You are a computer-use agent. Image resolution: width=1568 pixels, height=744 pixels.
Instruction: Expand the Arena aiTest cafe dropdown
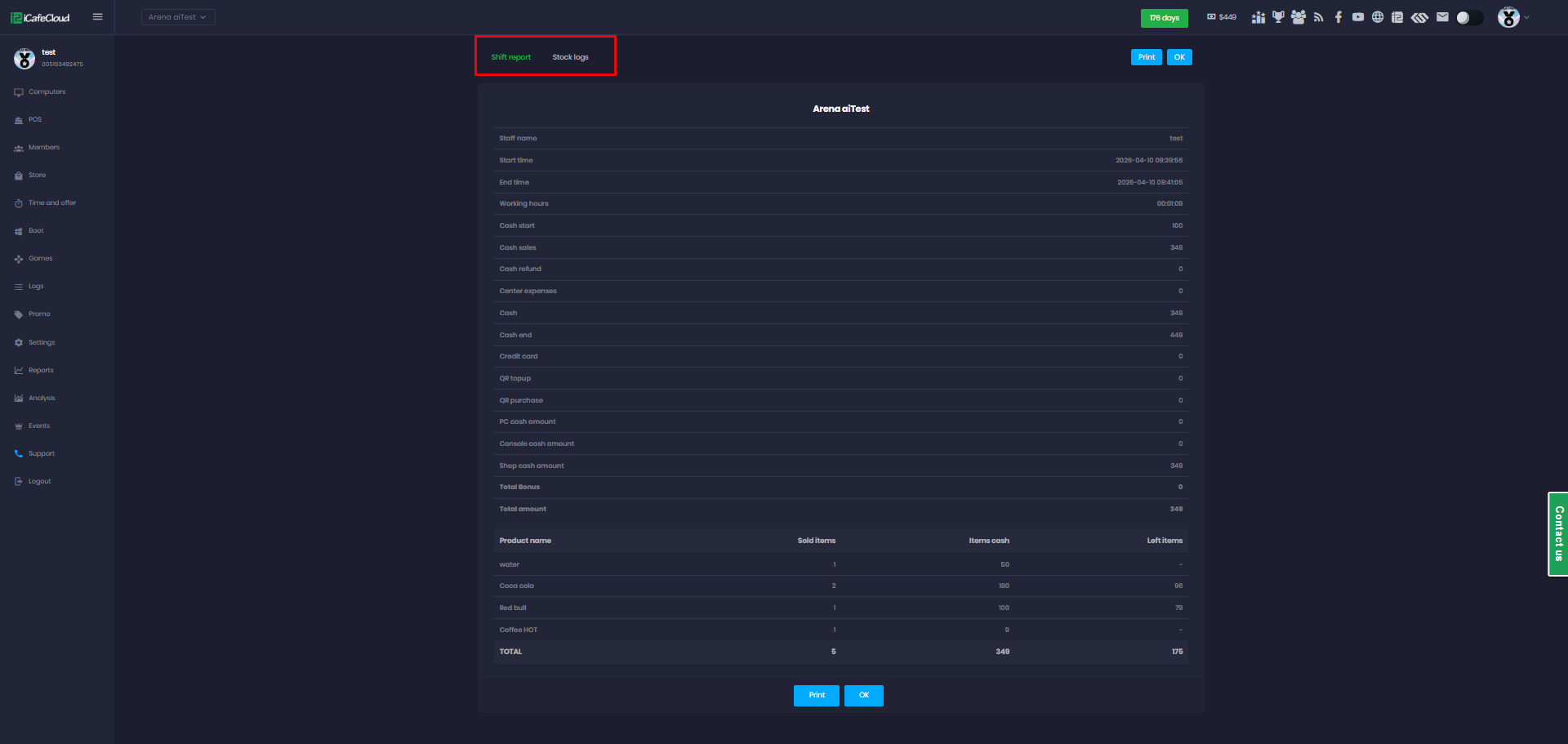tap(178, 17)
